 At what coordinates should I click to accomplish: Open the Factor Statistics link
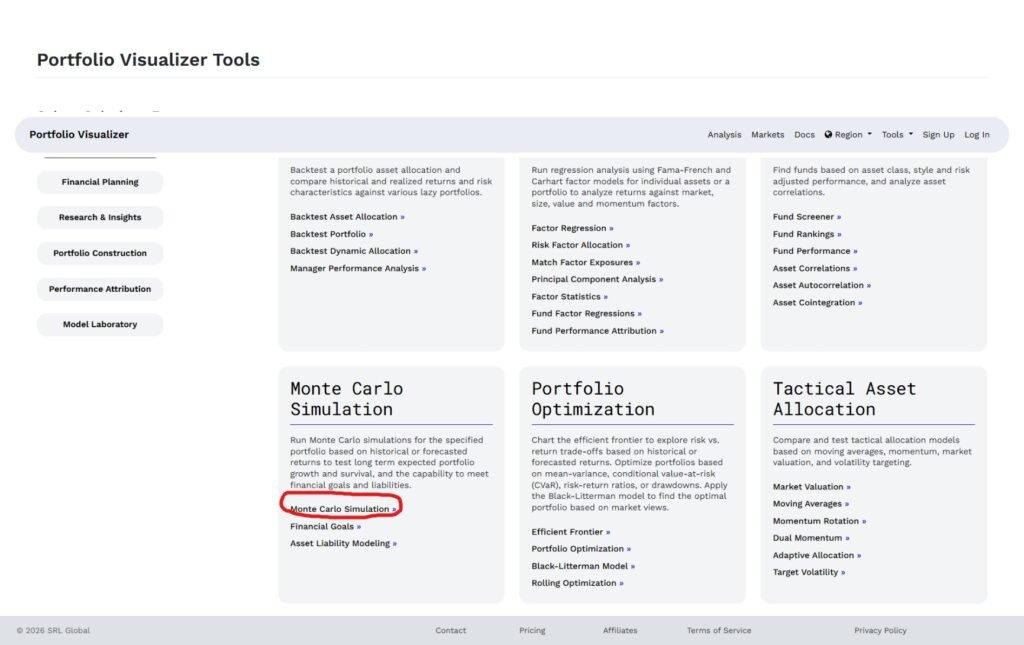(x=569, y=296)
